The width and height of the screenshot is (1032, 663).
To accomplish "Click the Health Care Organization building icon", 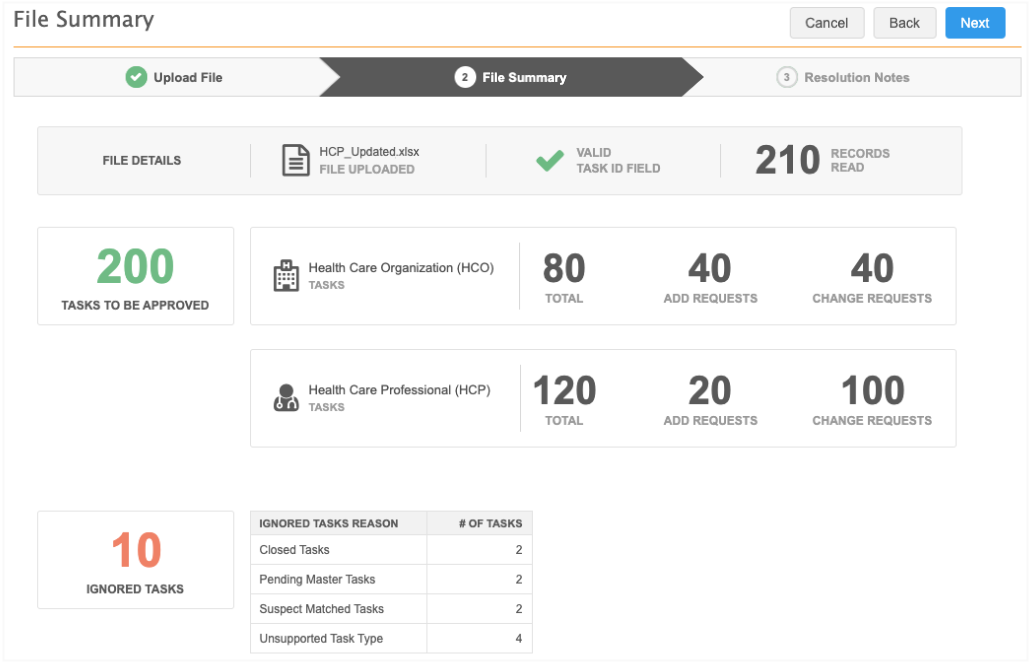I will [x=286, y=276].
